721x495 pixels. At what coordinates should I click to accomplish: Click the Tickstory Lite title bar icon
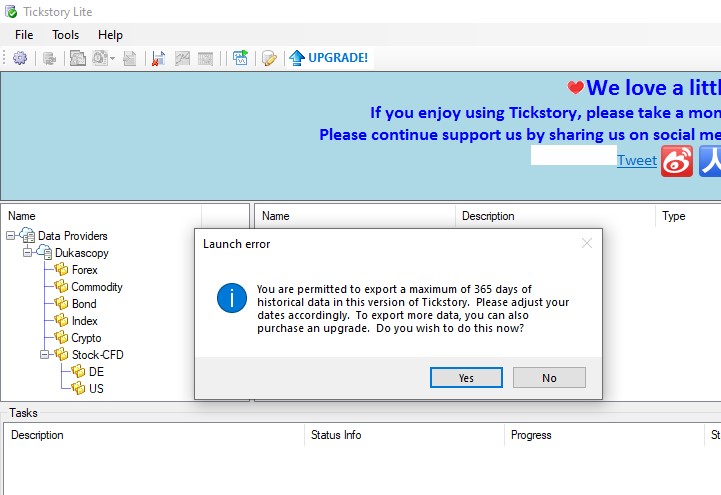(11, 11)
